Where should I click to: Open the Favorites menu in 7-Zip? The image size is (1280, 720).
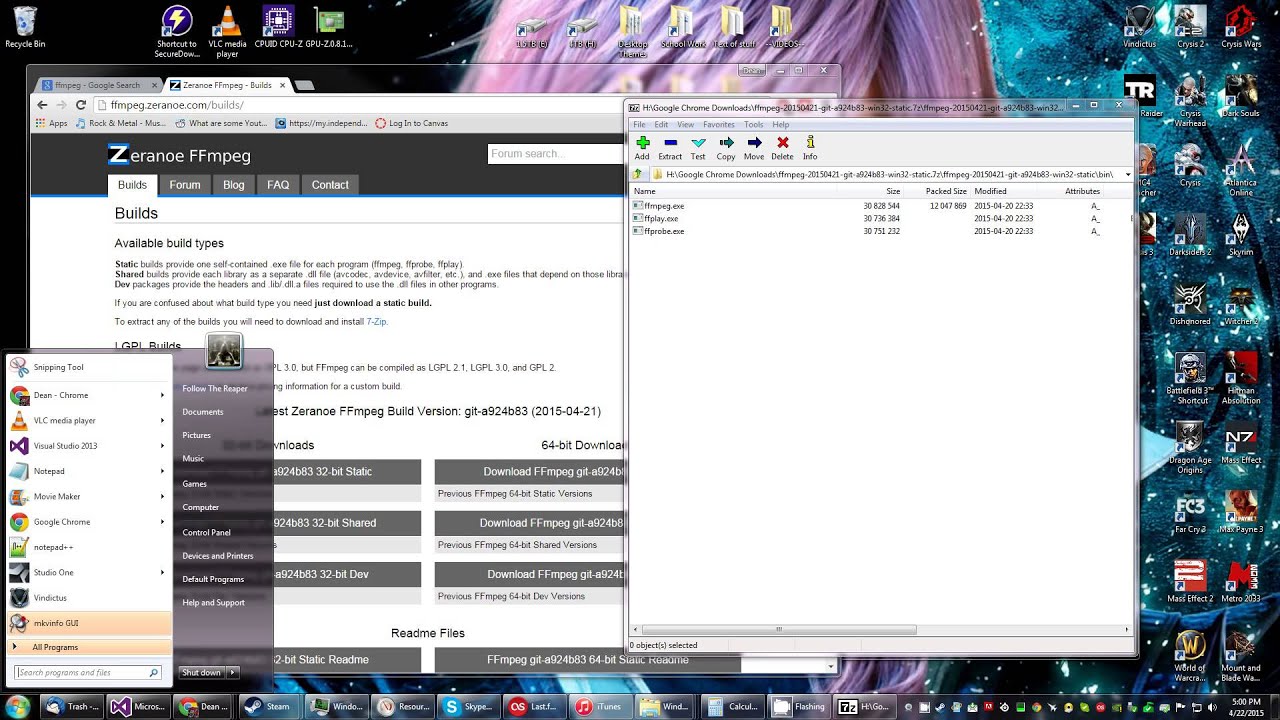[x=719, y=125]
